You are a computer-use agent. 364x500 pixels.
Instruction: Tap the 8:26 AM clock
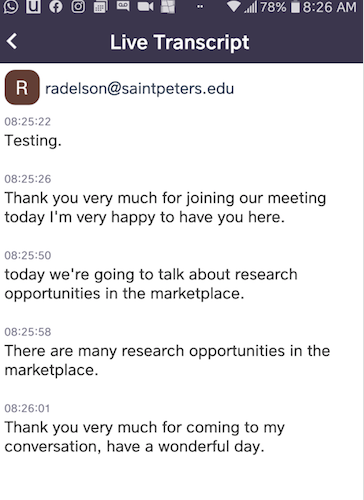pos(329,7)
